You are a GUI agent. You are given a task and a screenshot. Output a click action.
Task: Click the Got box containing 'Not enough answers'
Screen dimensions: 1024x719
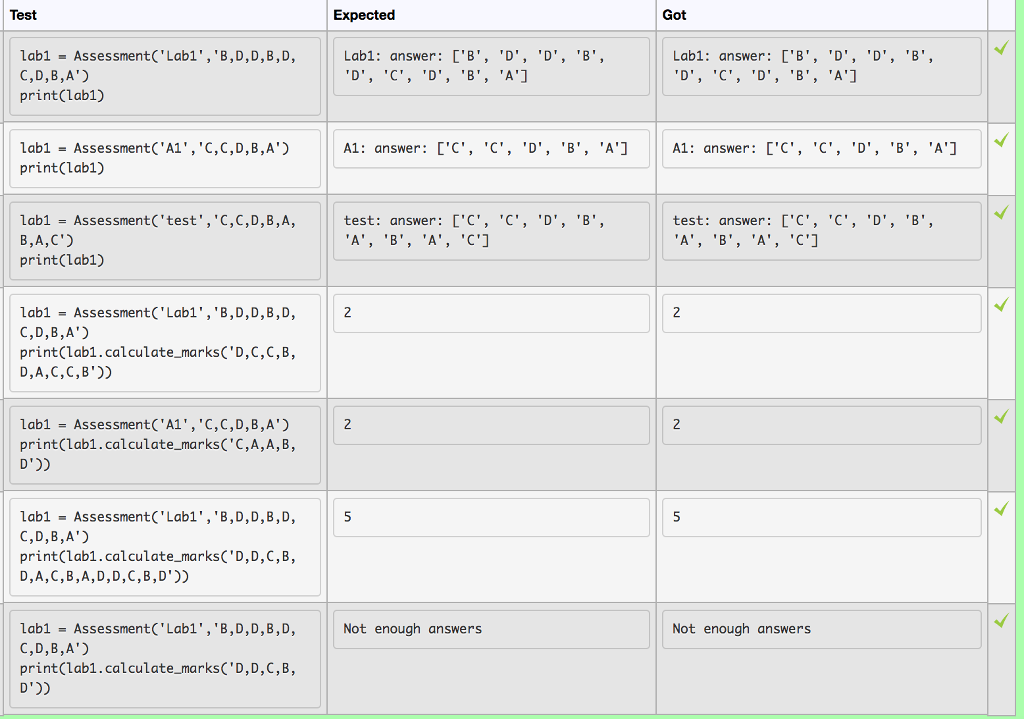coord(822,630)
